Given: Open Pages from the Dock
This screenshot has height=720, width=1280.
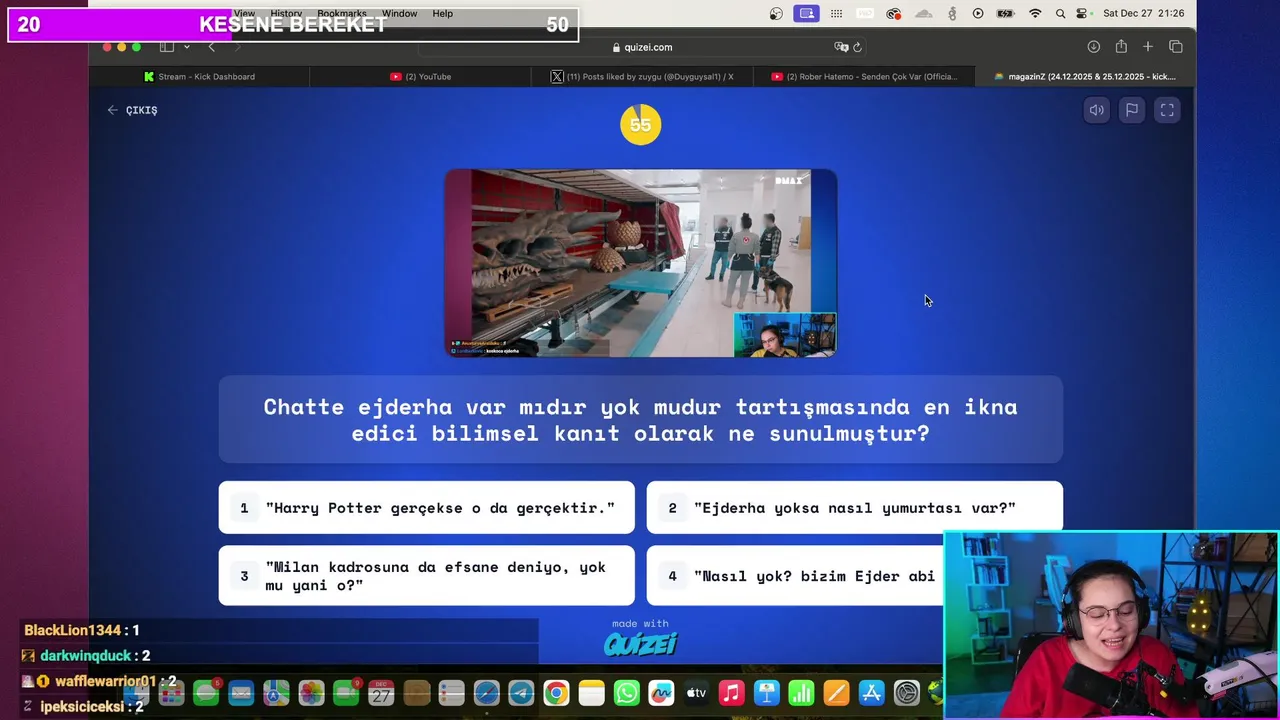Looking at the screenshot, I should tap(837, 693).
